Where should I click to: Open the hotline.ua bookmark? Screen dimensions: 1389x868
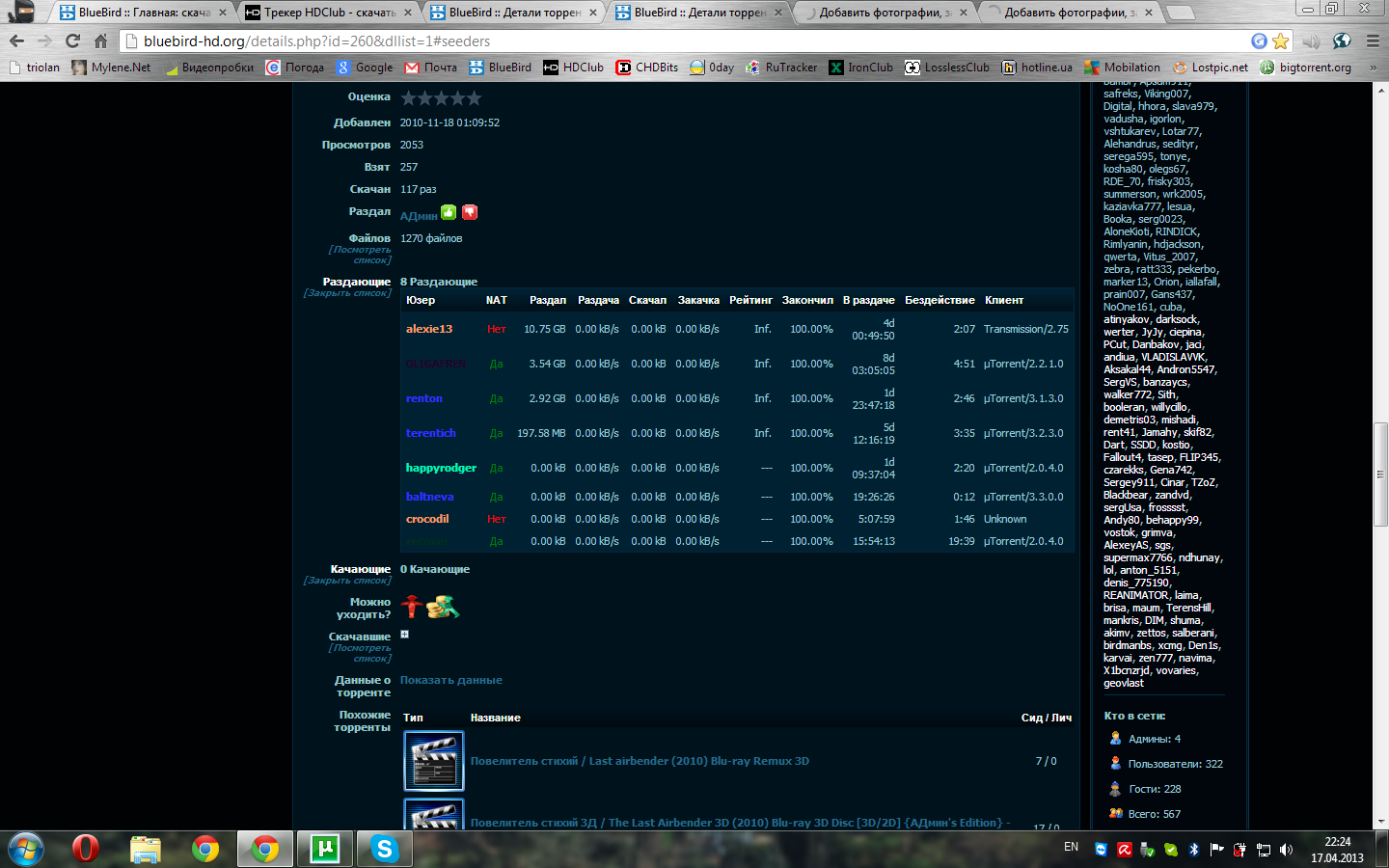pos(1037,68)
